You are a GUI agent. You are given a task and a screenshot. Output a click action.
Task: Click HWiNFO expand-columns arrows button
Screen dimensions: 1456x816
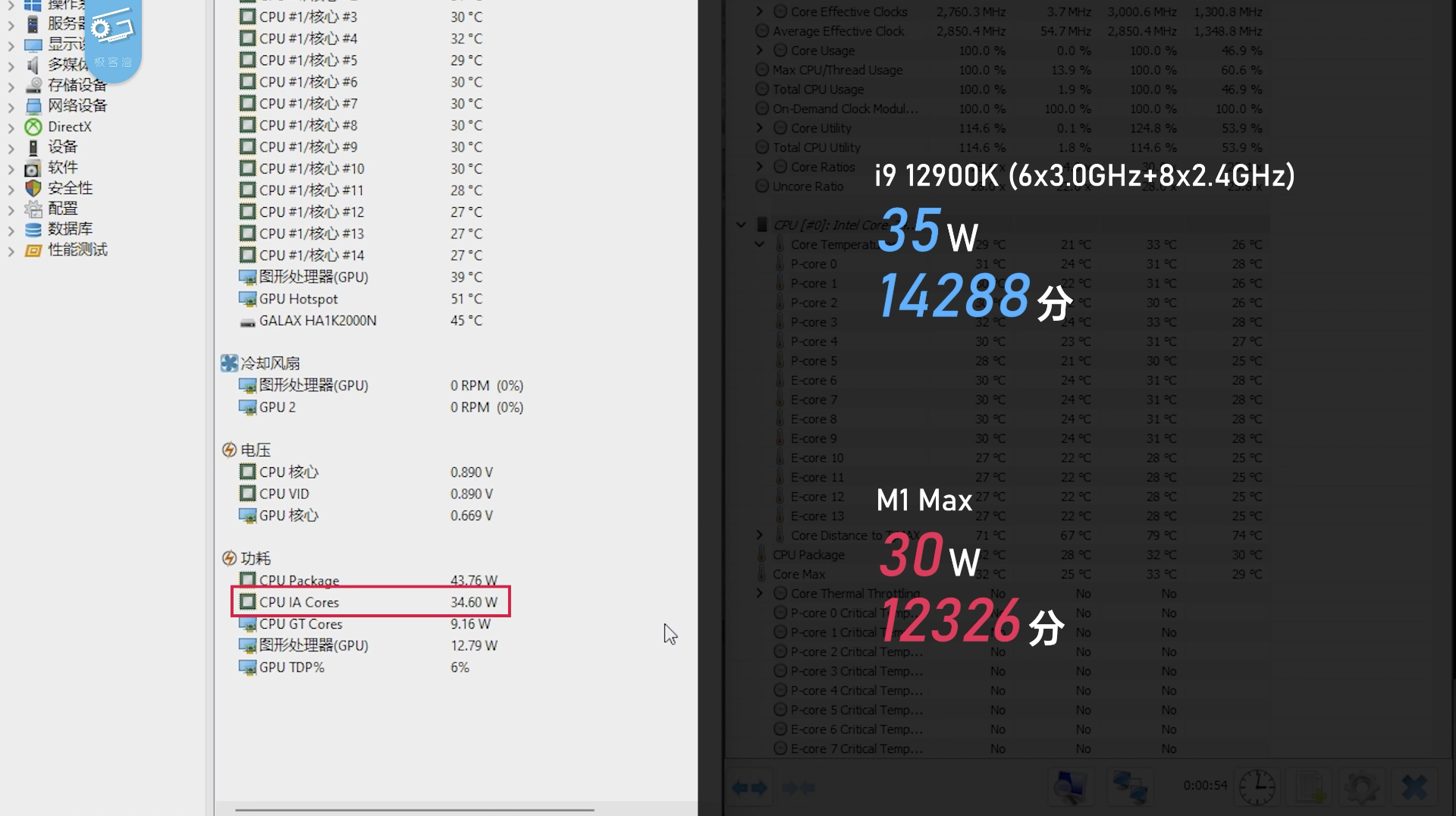pos(751,788)
